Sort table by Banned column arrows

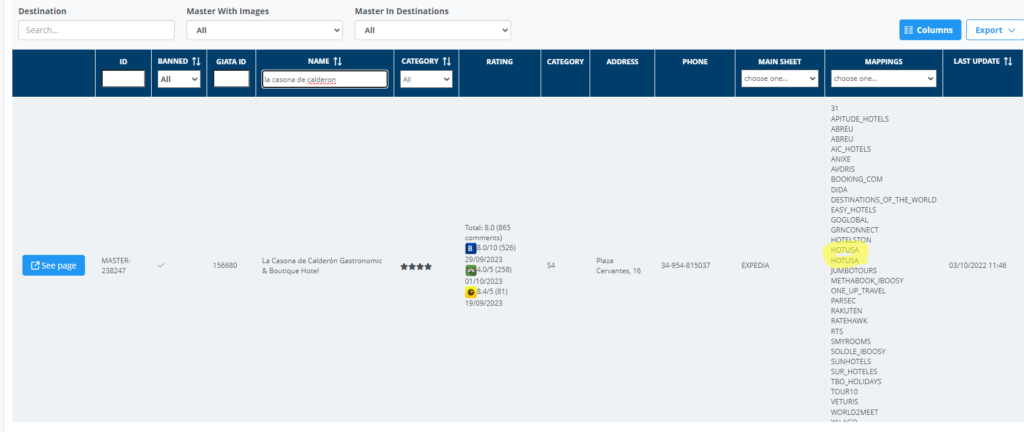(196, 61)
